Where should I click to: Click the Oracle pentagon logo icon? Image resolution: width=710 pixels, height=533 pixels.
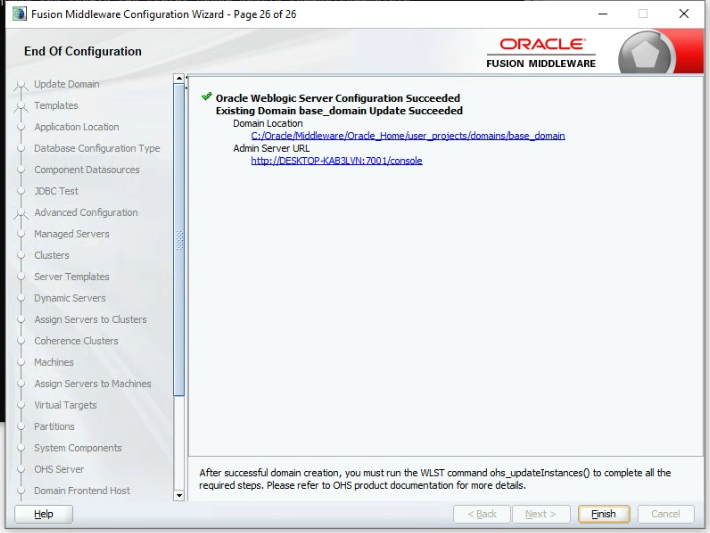pos(645,55)
